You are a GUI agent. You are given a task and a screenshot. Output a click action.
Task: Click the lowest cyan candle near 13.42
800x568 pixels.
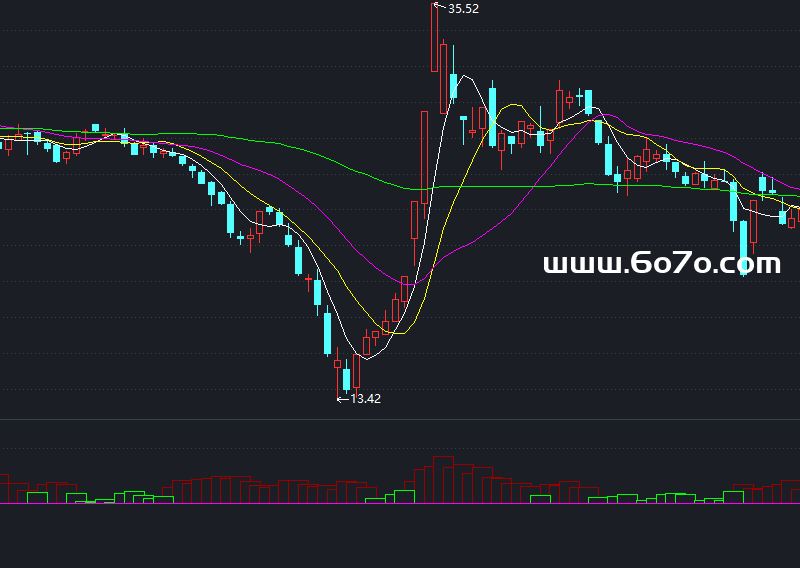pyautogui.click(x=346, y=379)
